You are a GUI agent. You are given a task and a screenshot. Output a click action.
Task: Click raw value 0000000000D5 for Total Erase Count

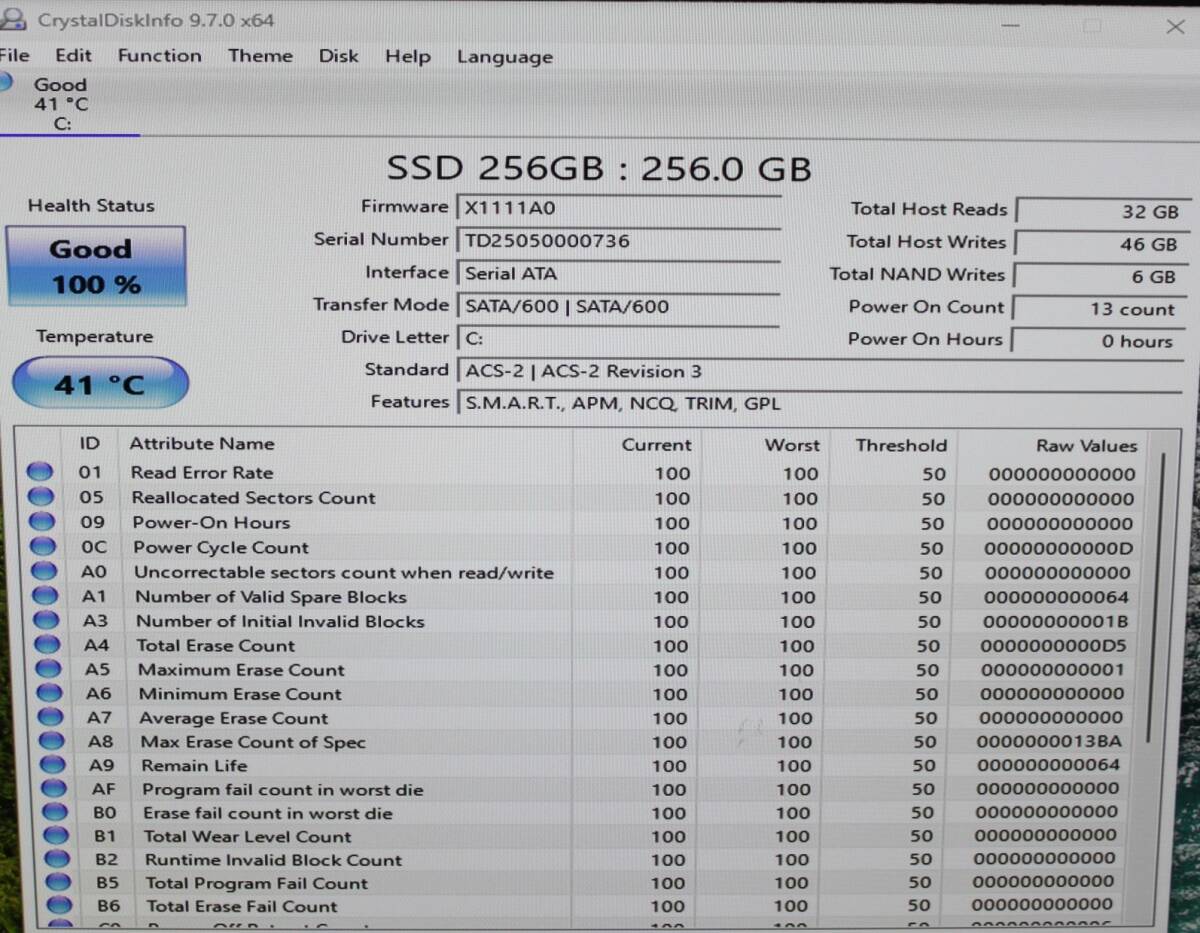click(x=1053, y=646)
